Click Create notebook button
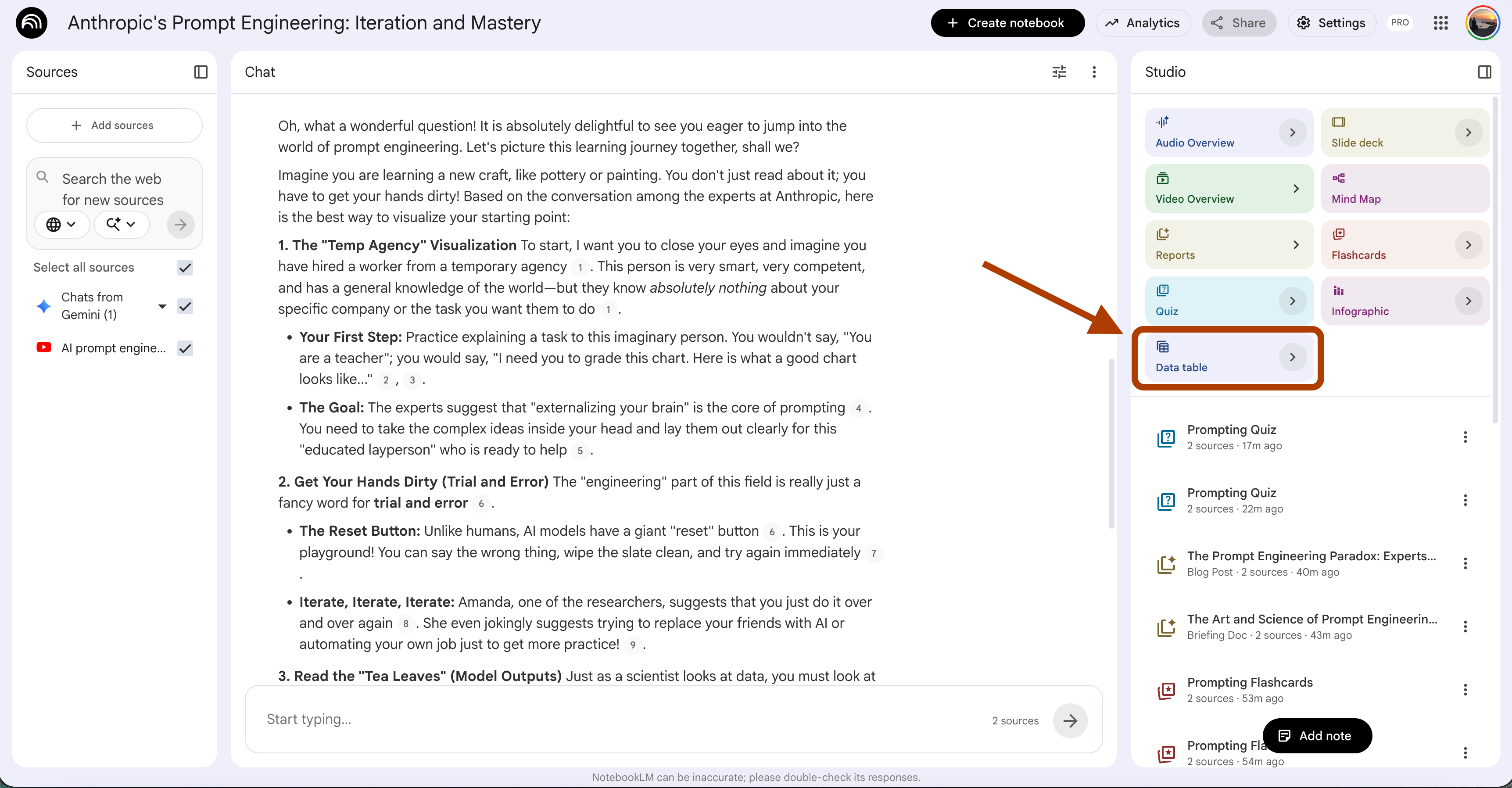Viewport: 1512px width, 788px height. point(1007,23)
